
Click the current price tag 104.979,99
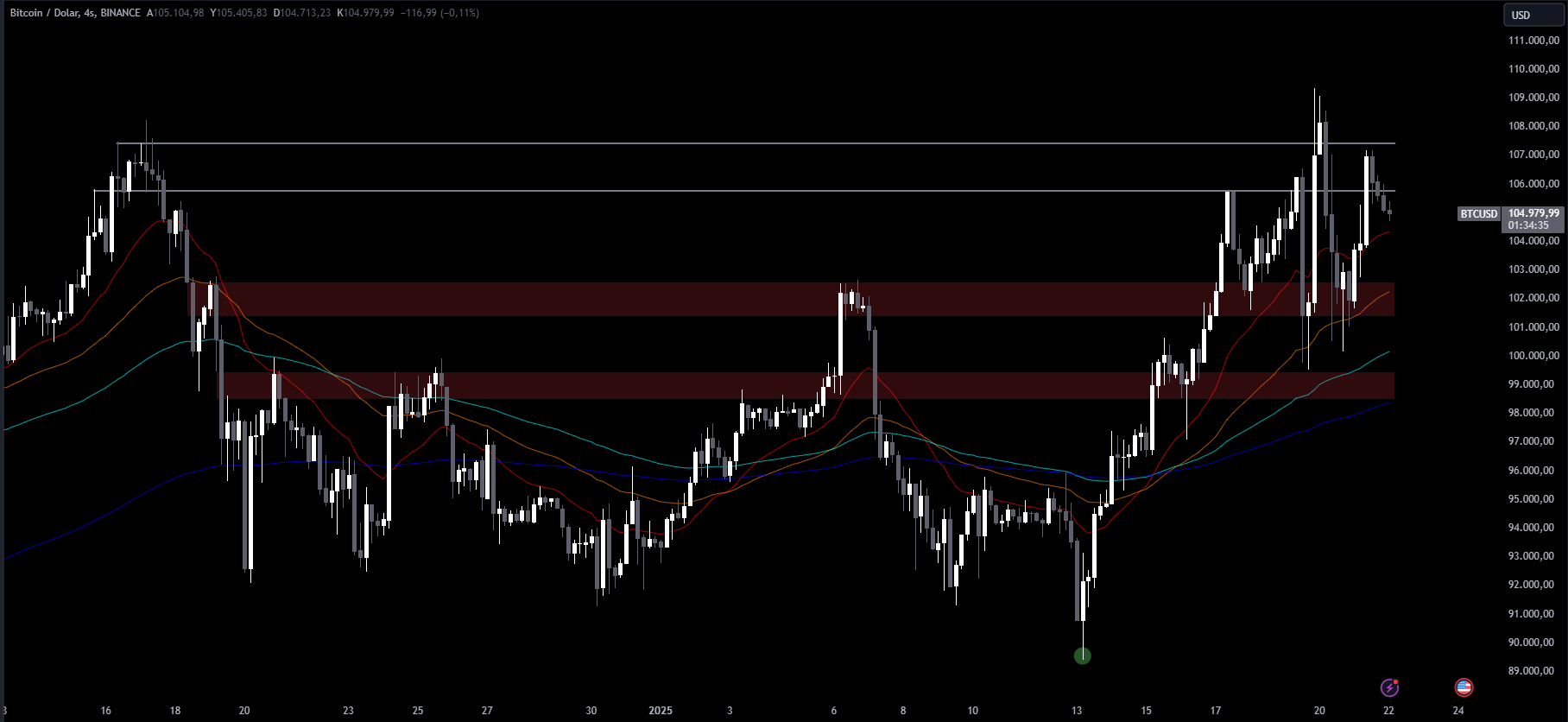click(1533, 213)
